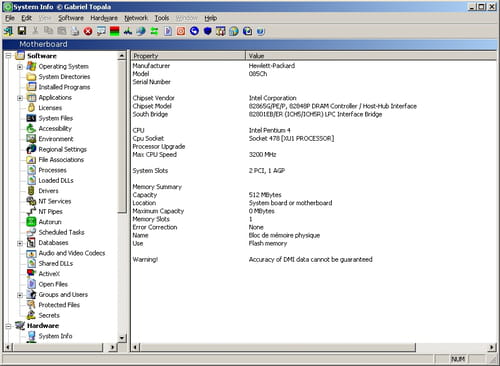Click the first toolbar icon left of save

(x=8, y=31)
